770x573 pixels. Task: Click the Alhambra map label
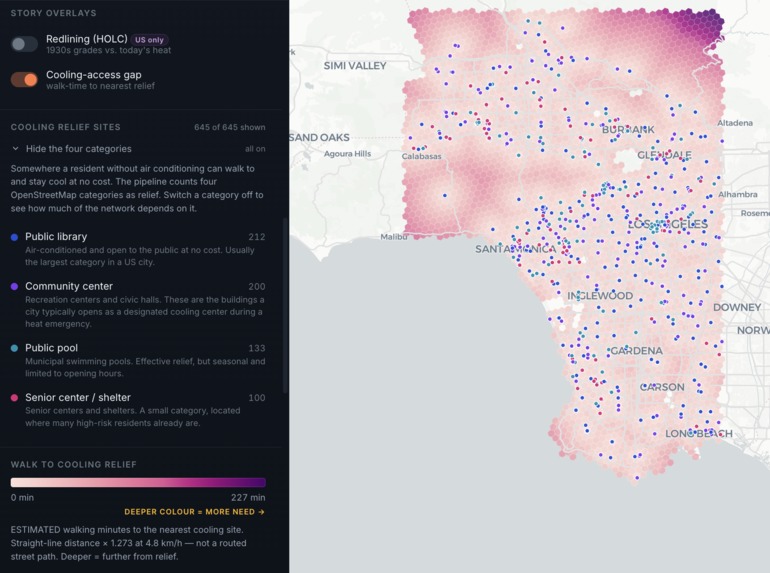coord(738,194)
